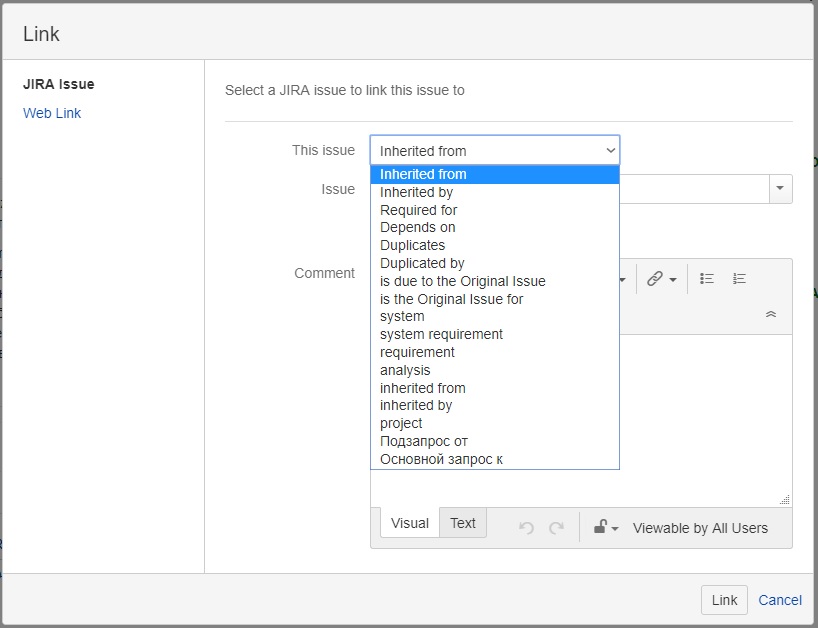Pick 'is due to the Original Issue'
The width and height of the screenshot is (818, 628).
pos(462,281)
